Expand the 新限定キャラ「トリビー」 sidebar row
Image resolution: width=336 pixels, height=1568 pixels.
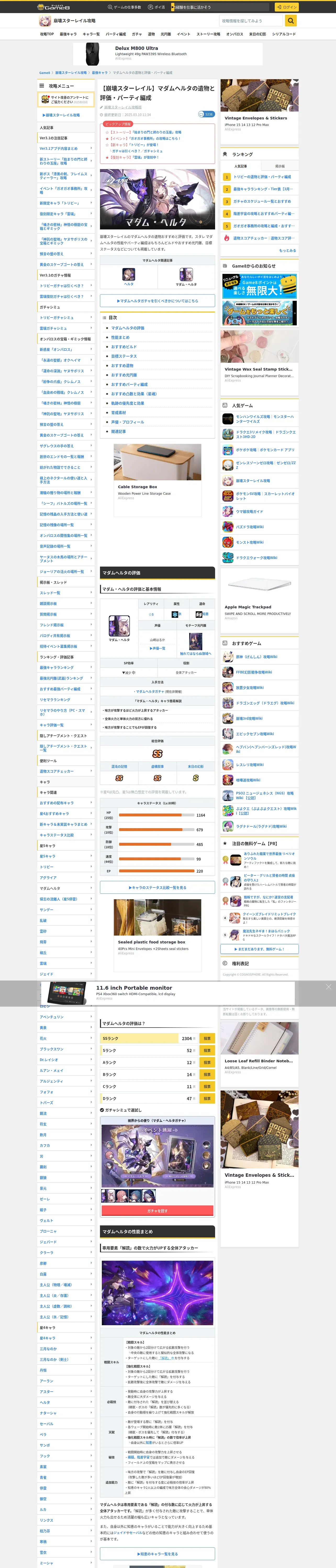[66, 203]
